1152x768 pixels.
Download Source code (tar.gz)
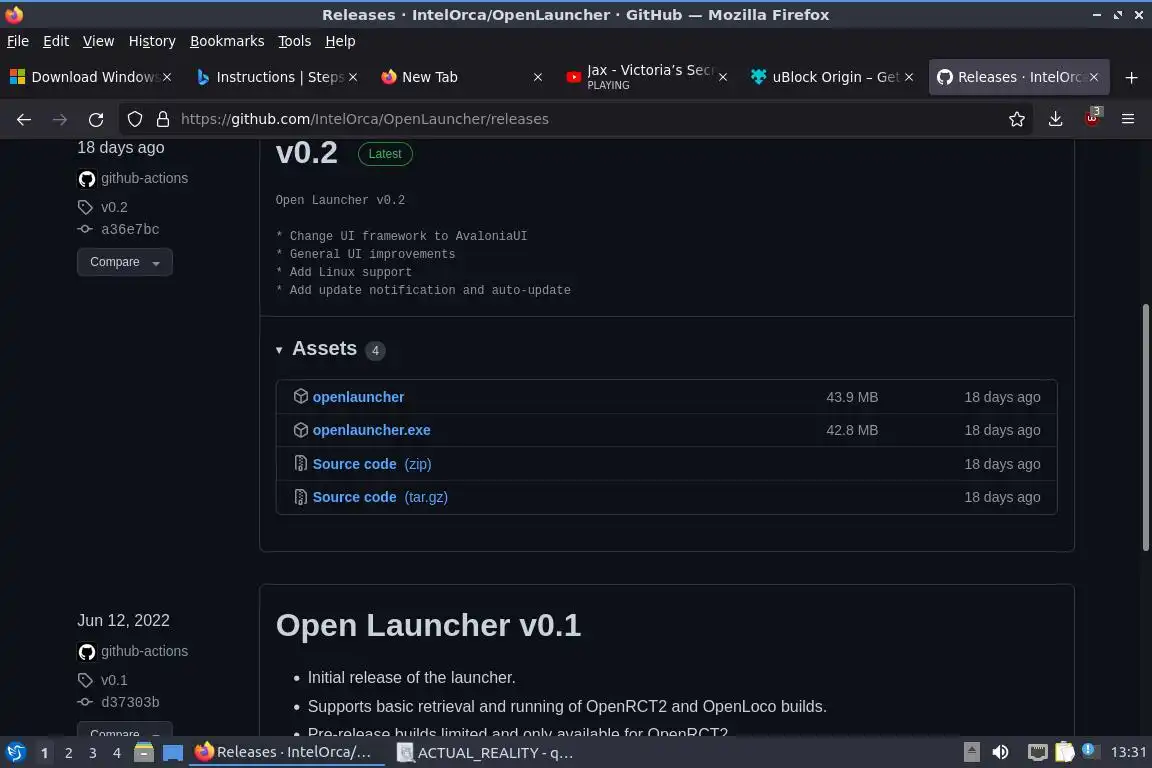pos(380,497)
